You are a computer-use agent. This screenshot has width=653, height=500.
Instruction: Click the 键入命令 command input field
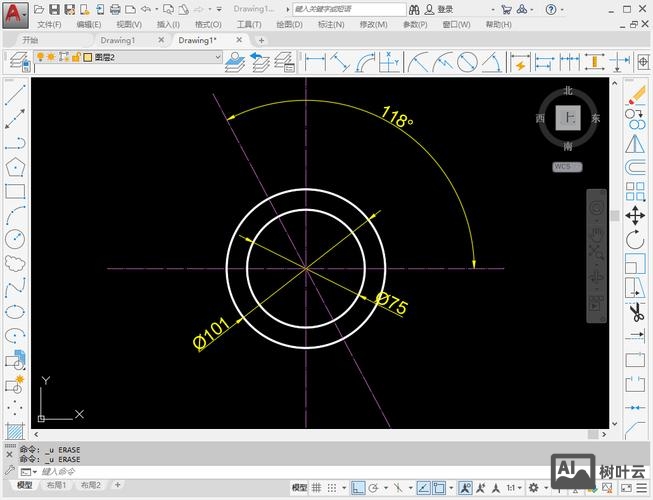click(150, 471)
